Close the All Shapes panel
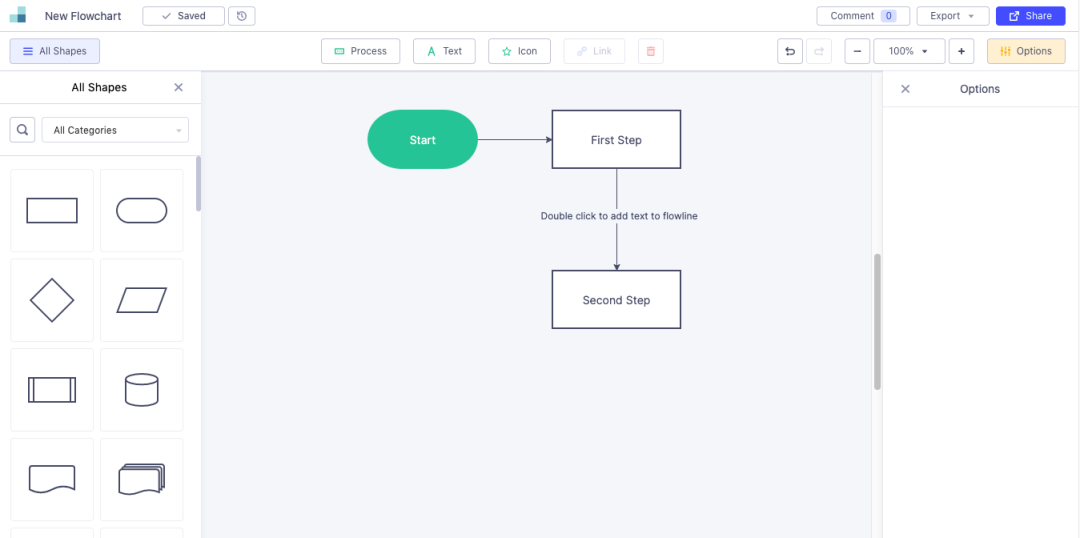Viewport: 1080px width, 538px height. 178,87
